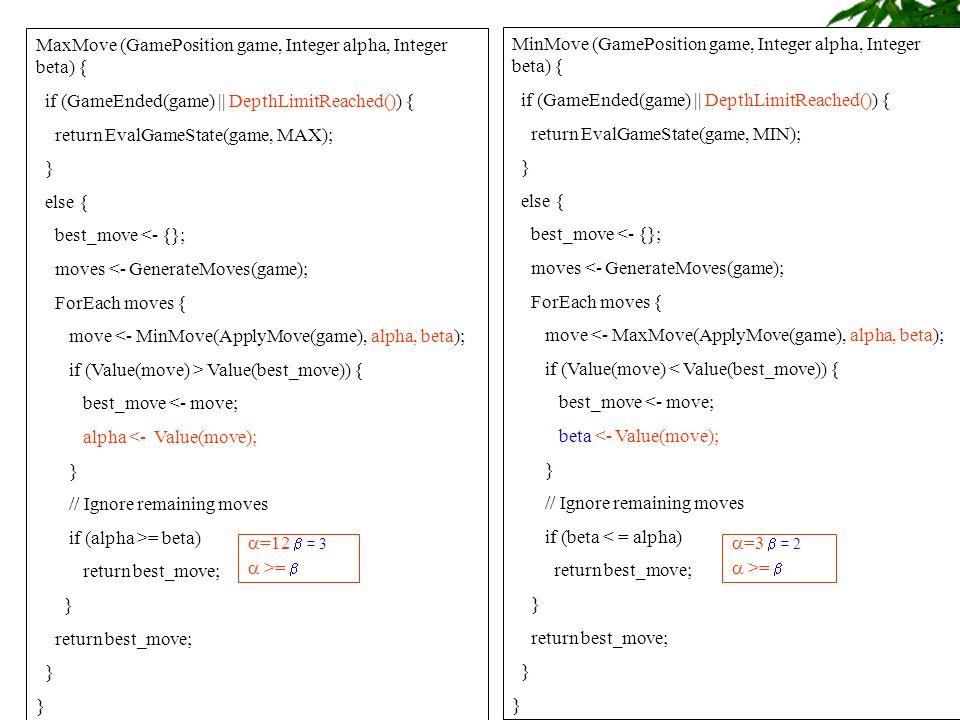Screen dimensions: 960x720
Task: Click the "α=3 β = 2" annotation
Action: click(766, 544)
